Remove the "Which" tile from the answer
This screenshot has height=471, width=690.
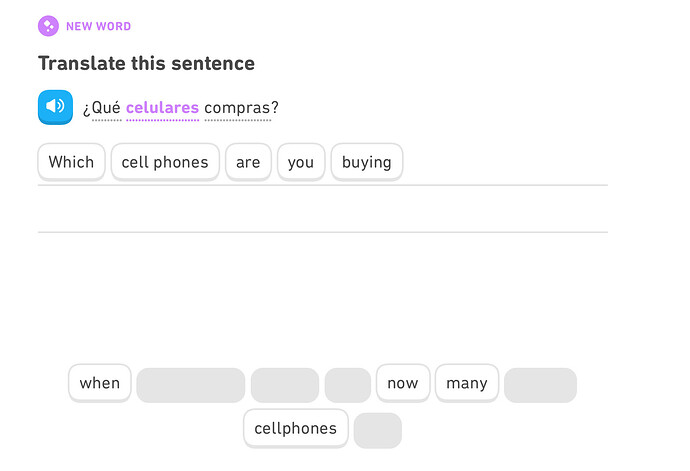[71, 162]
